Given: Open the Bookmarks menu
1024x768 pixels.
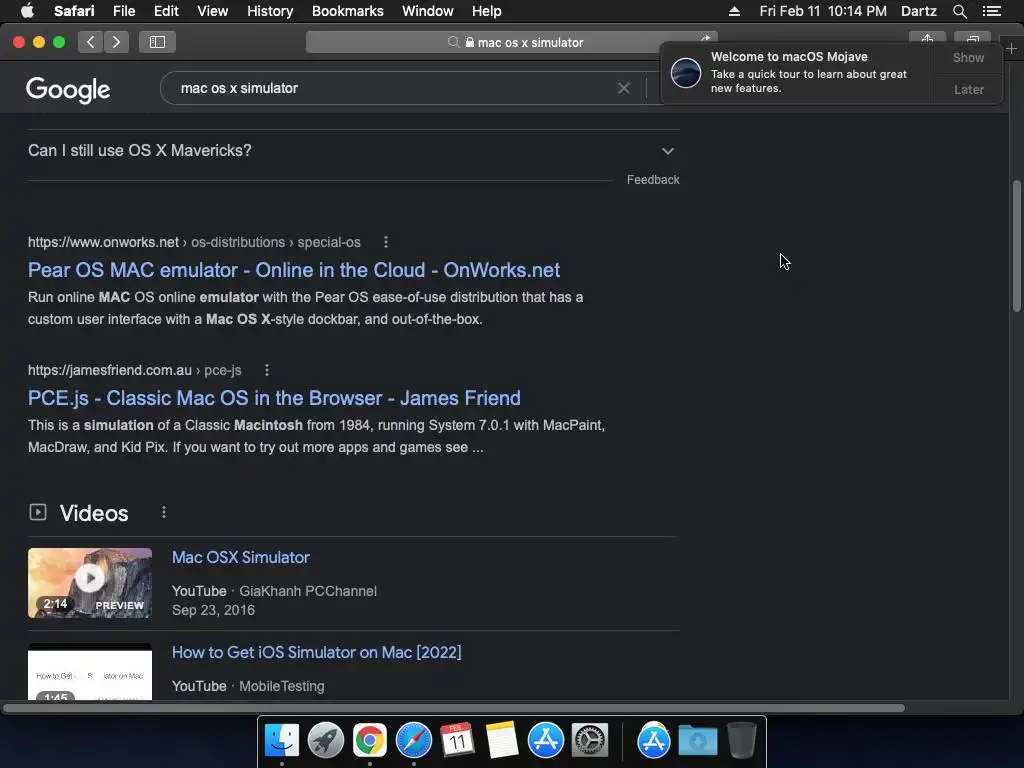Looking at the screenshot, I should [x=347, y=11].
